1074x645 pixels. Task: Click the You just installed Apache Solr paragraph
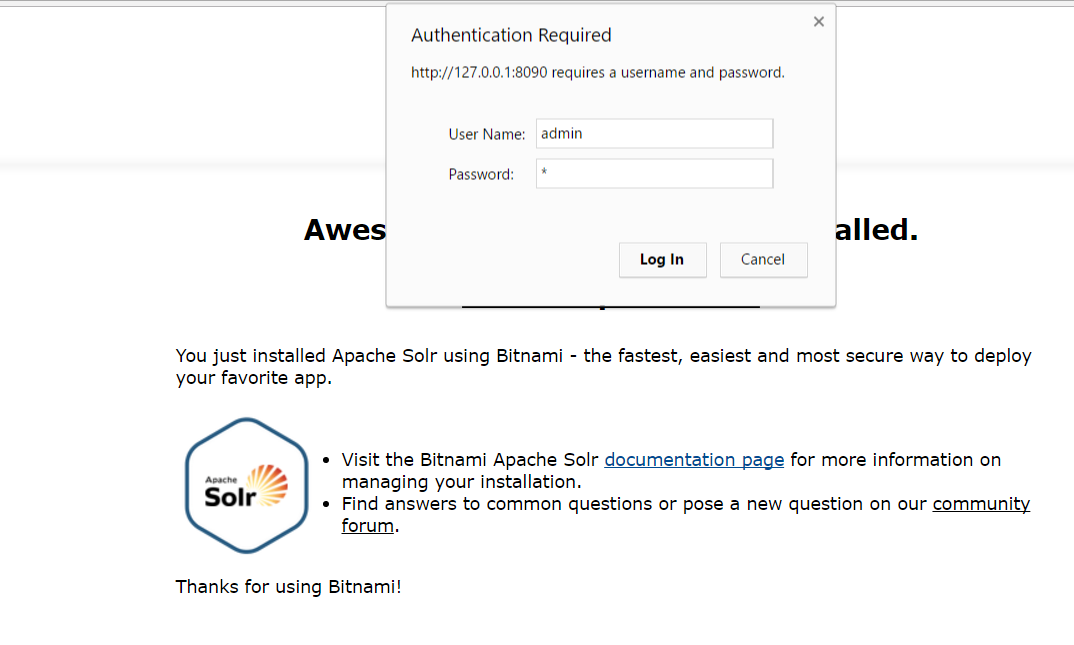603,366
